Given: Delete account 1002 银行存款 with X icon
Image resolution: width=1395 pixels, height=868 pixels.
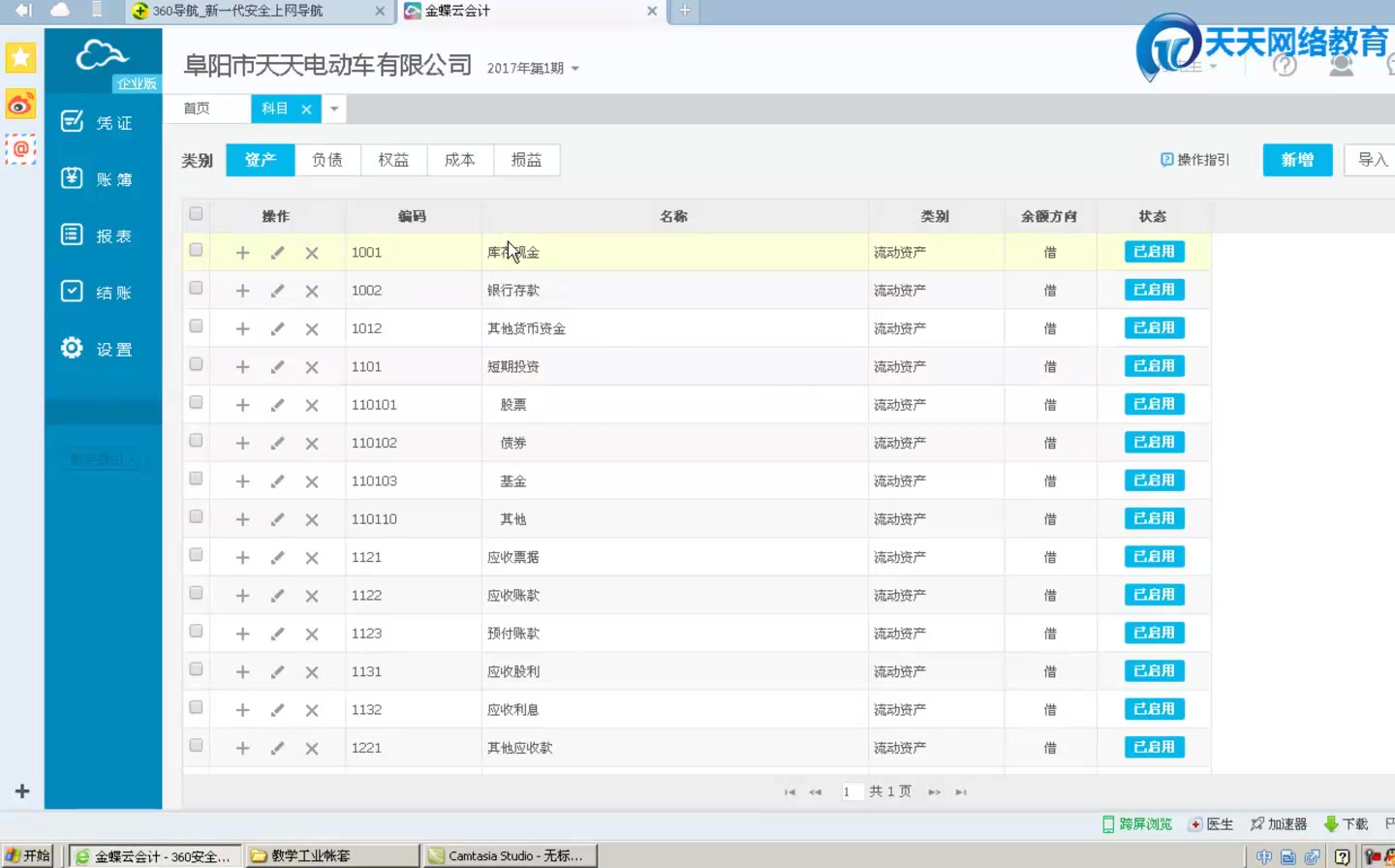Looking at the screenshot, I should (x=311, y=290).
